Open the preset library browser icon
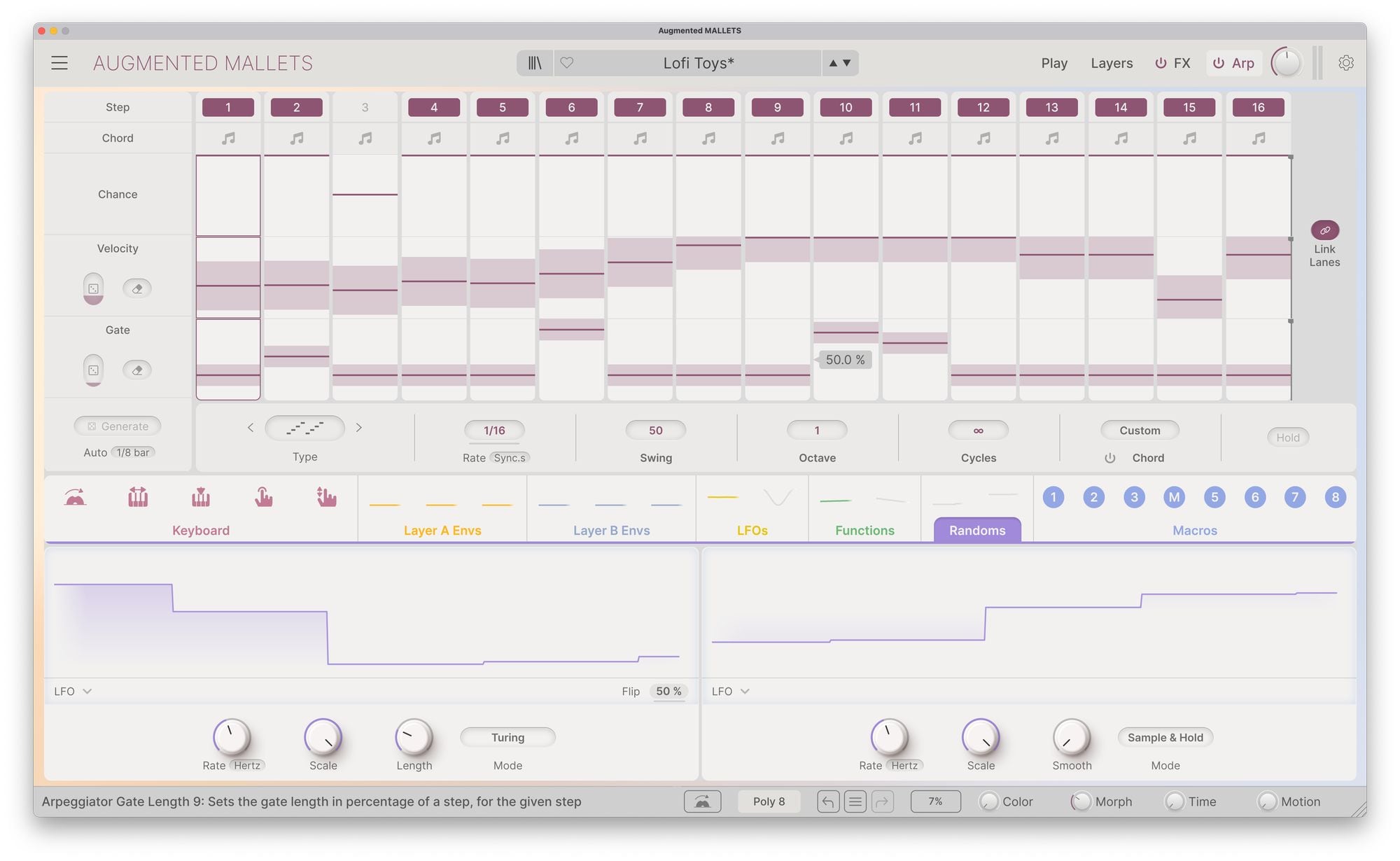 [535, 63]
